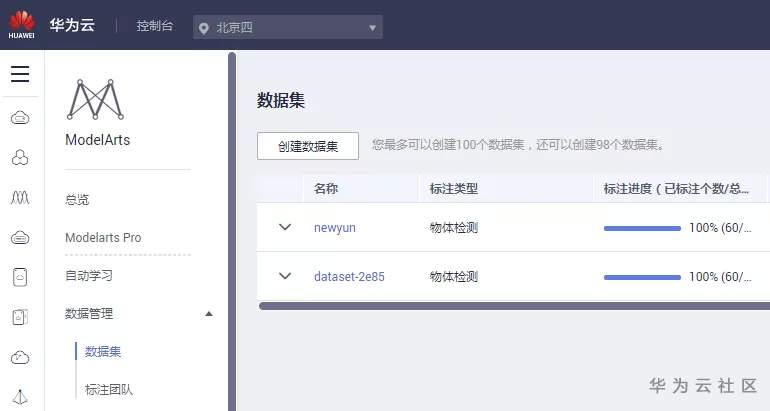Click the hamburger menu icon
The height and width of the screenshot is (411, 770).
click(20, 74)
